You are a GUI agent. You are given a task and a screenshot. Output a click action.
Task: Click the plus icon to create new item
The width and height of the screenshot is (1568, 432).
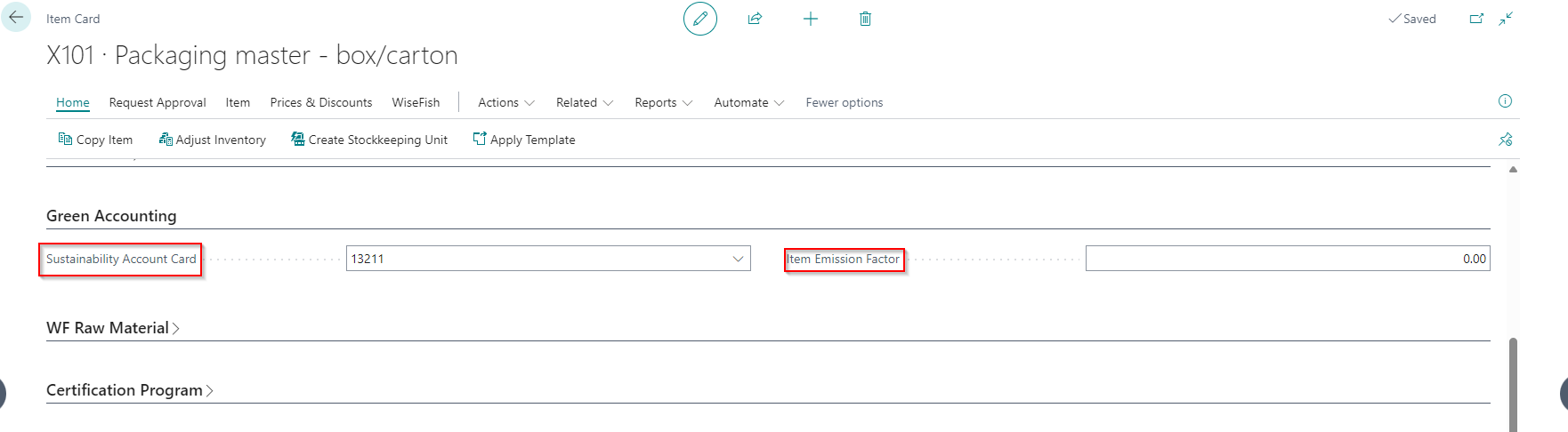tap(811, 19)
